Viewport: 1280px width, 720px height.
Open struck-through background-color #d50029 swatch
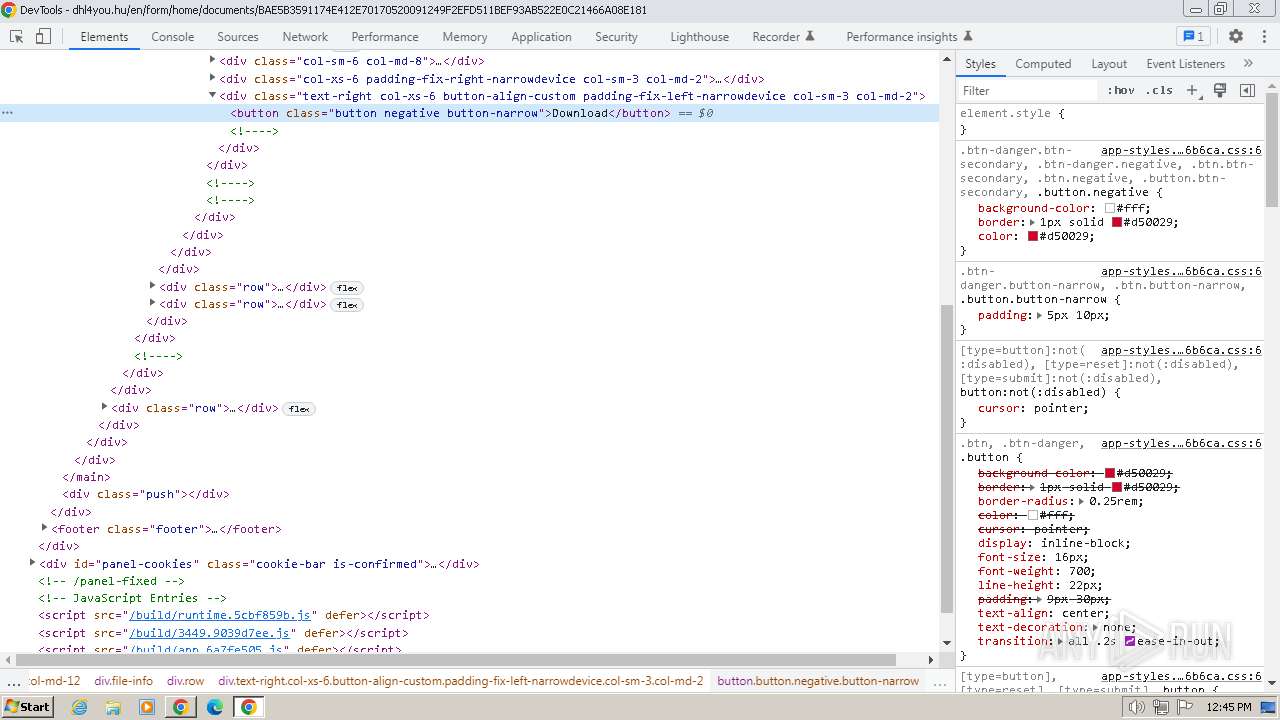pos(1110,473)
